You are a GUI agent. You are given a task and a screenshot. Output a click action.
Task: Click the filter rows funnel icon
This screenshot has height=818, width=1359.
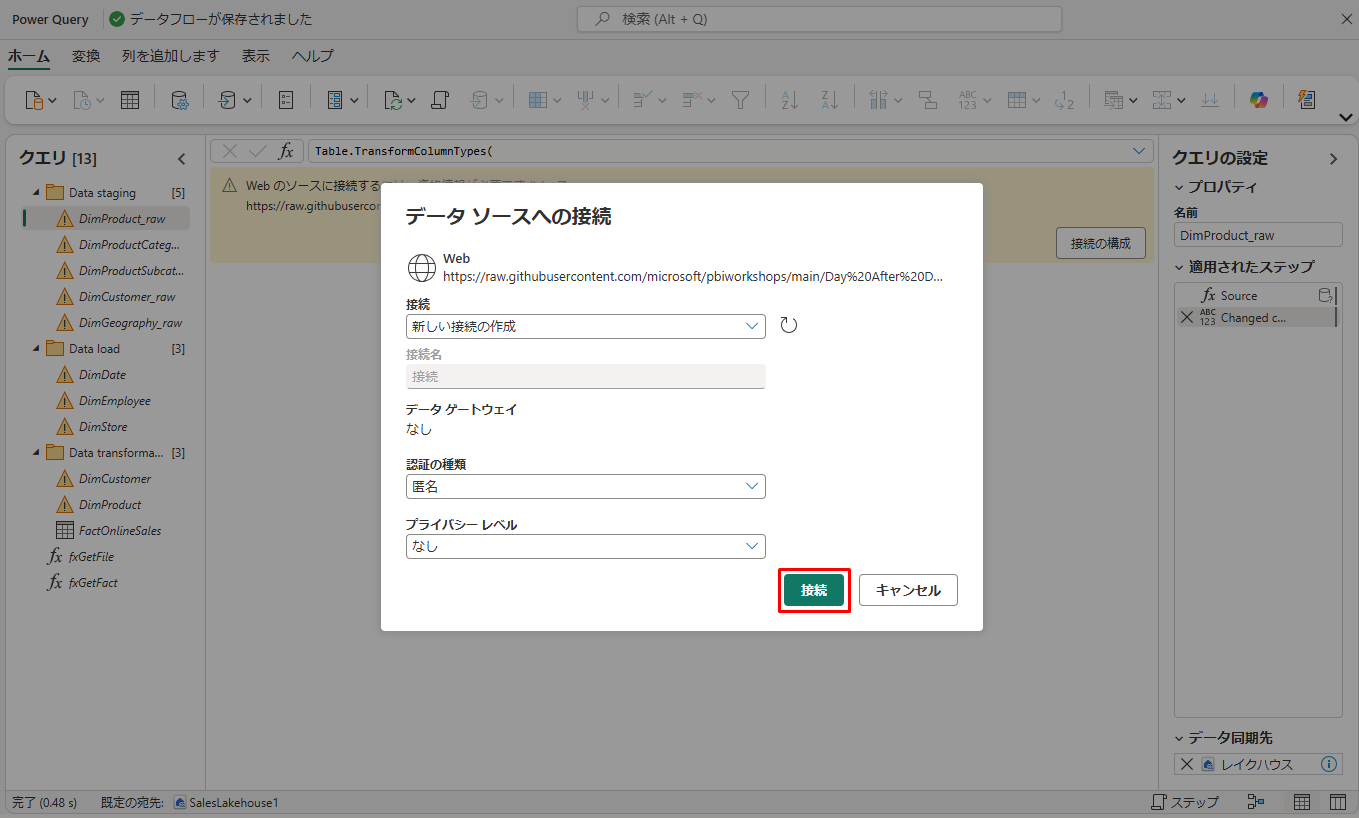(740, 99)
